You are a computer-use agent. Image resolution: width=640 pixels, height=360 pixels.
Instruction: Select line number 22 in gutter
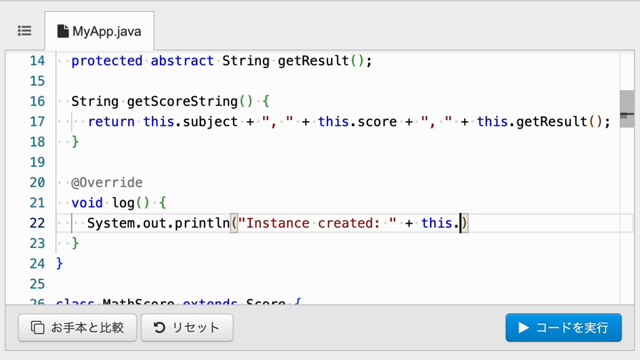(37, 223)
